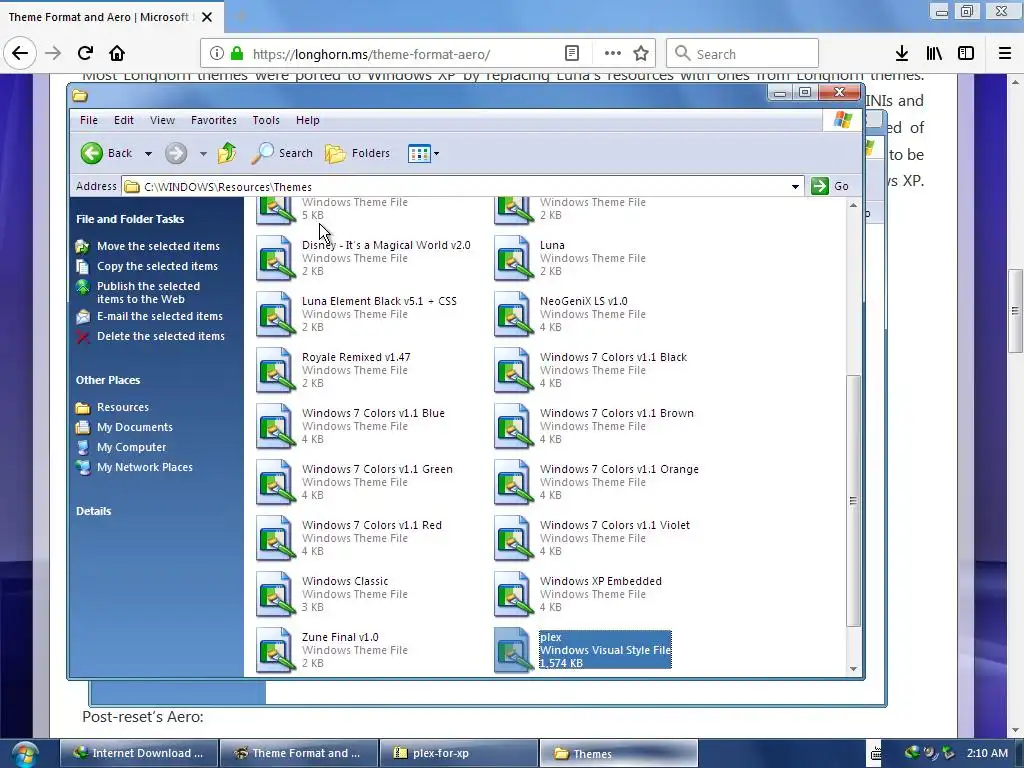
Task: Select the Zune Final v1.0 theme icon
Action: pos(275,651)
